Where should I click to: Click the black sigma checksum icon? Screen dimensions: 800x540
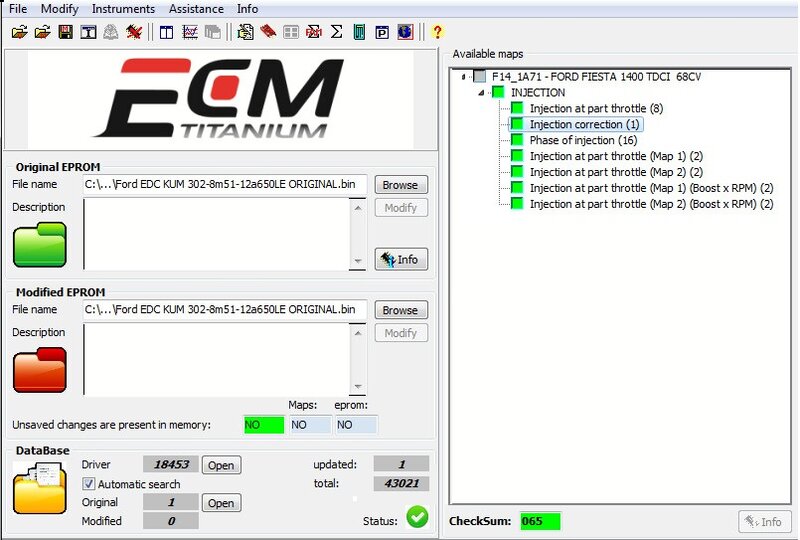(336, 32)
